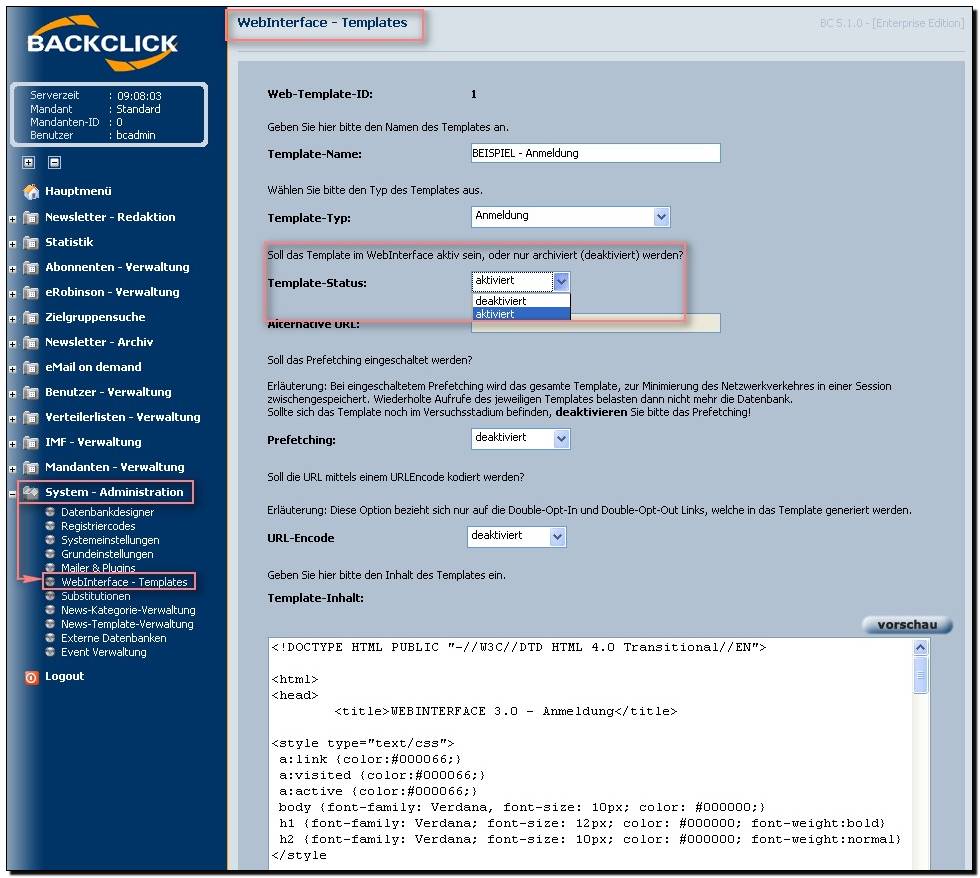Click the Logout link
Viewport: 980px width, 878px height.
pos(64,677)
